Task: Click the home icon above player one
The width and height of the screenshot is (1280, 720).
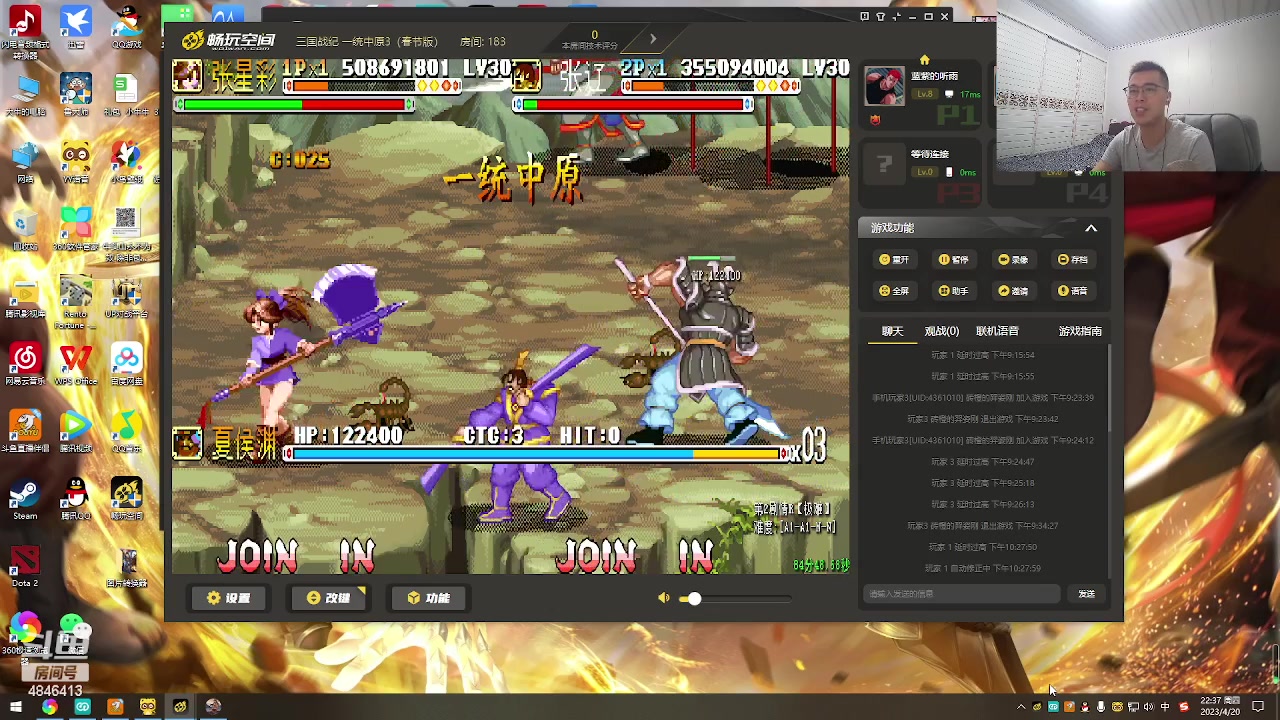Action: [x=924, y=60]
